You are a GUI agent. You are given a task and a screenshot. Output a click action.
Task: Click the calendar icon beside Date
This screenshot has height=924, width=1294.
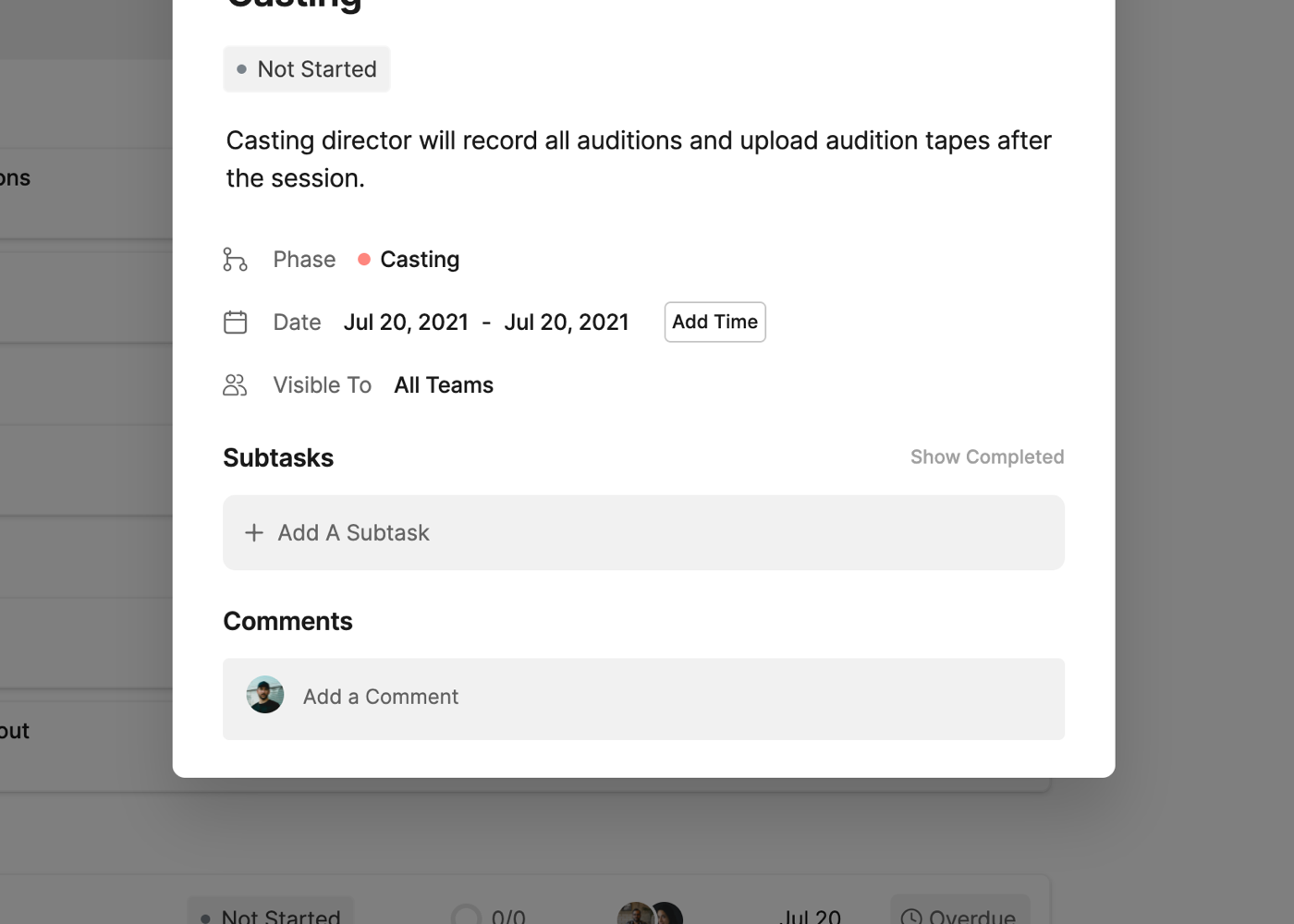pyautogui.click(x=236, y=322)
